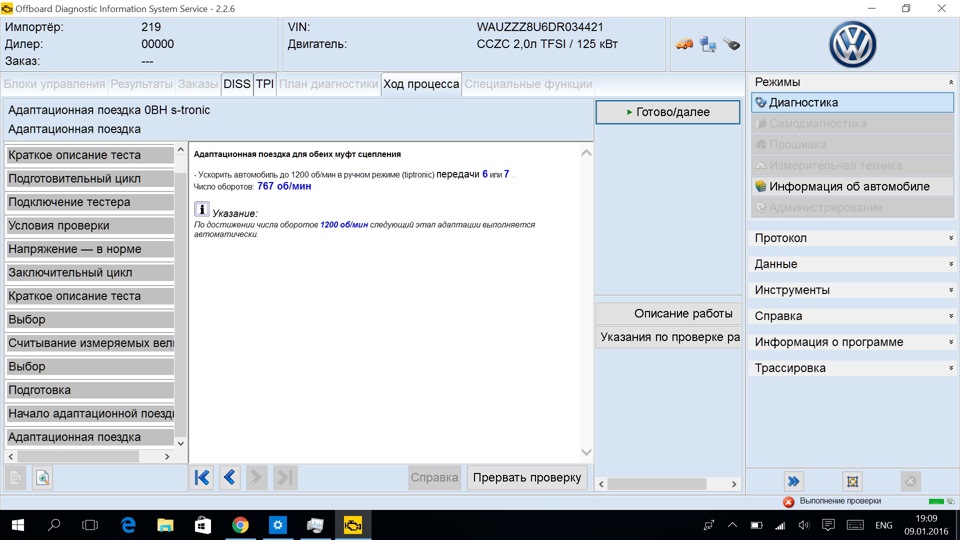960x540 pixels.
Task: Expand the Трассировка section
Action: (951, 368)
